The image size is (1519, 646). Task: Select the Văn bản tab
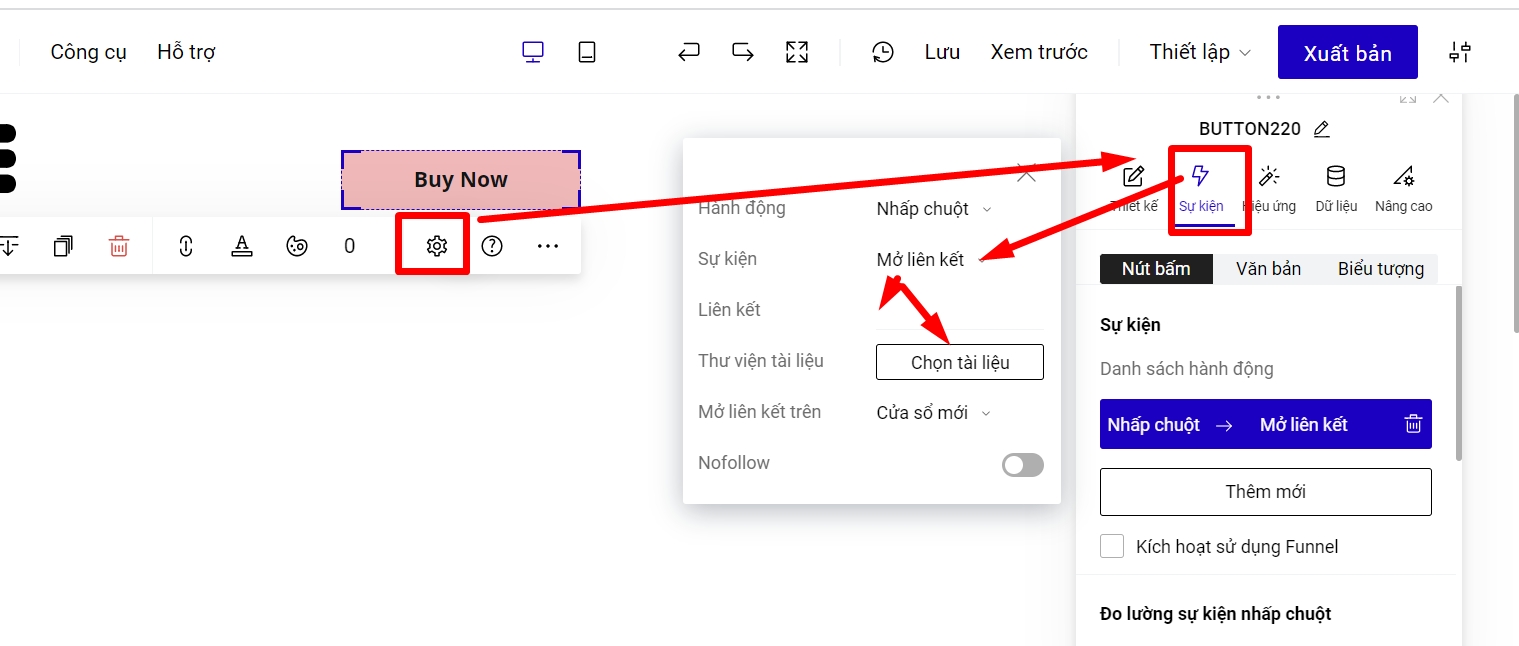tap(1268, 269)
